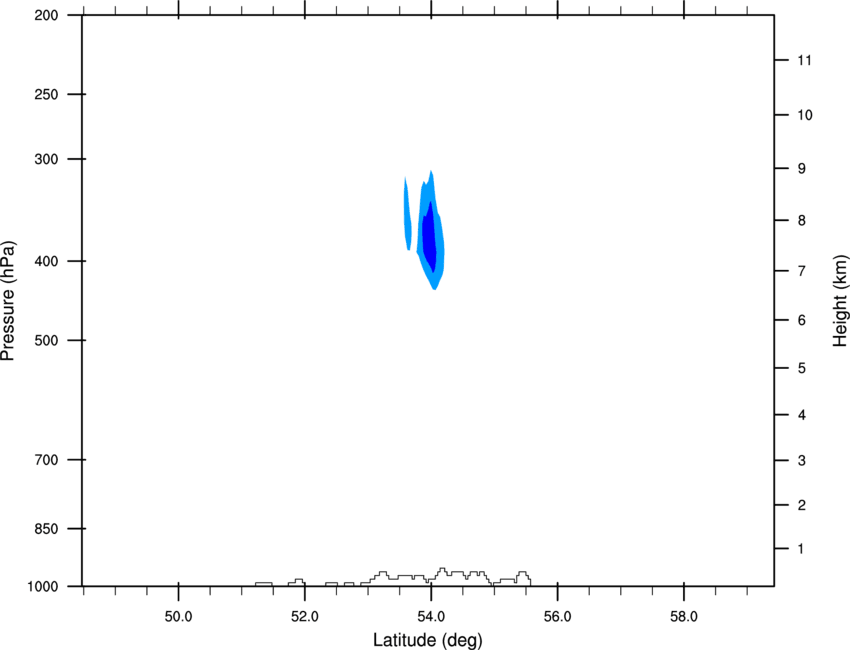
Task: Click the 50.0 latitude tick label
Action: coord(178,617)
